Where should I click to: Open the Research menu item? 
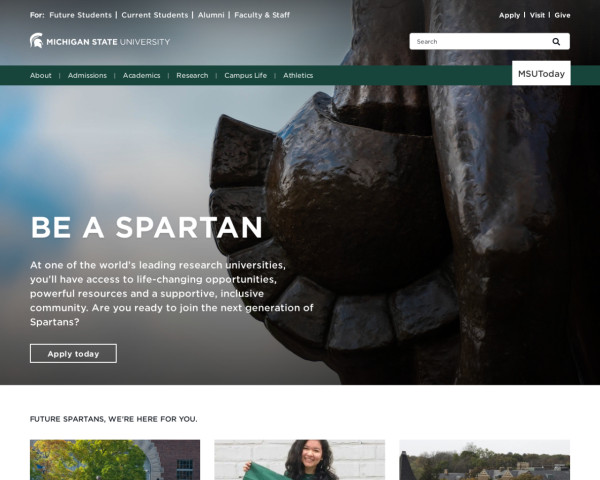tap(192, 75)
